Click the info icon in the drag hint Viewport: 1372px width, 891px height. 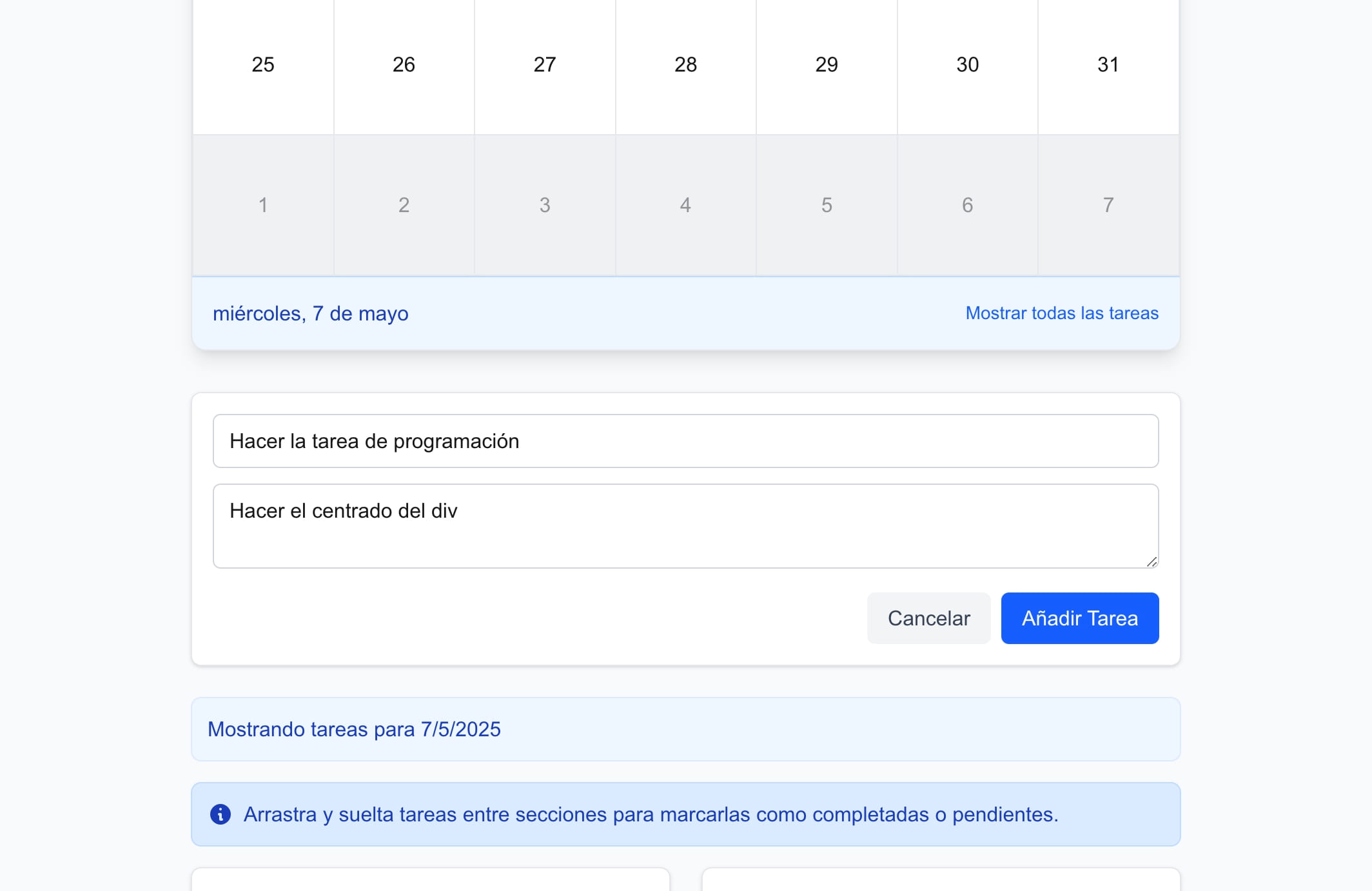(x=220, y=814)
